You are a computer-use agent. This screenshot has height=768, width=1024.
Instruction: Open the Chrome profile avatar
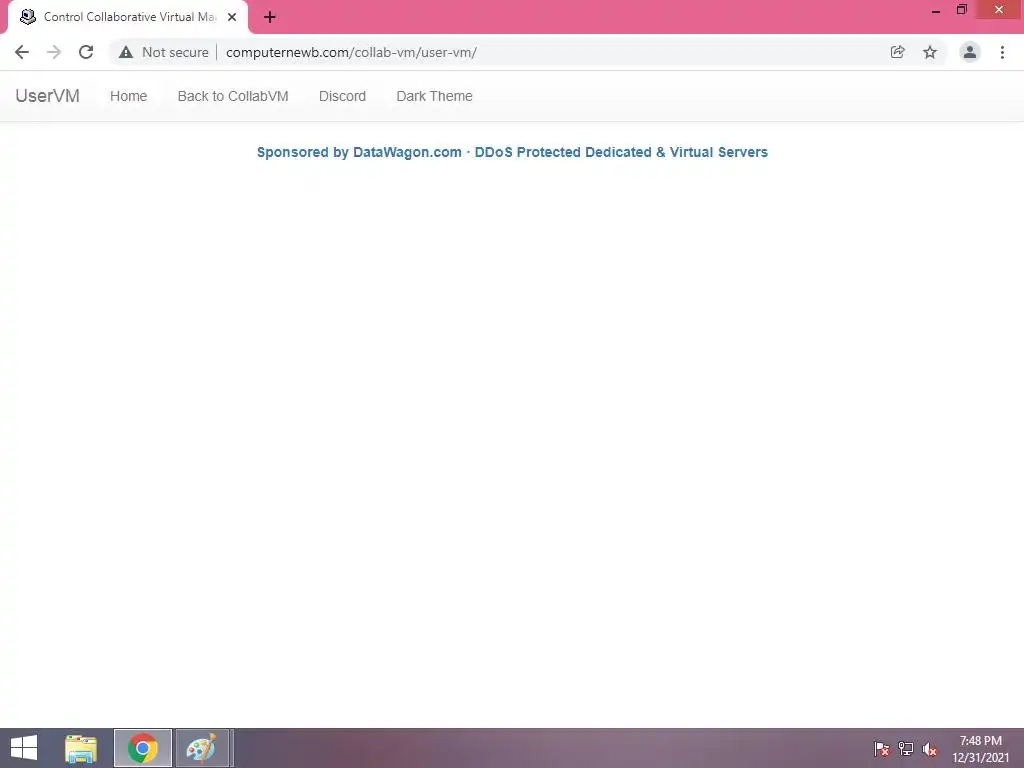(x=970, y=52)
